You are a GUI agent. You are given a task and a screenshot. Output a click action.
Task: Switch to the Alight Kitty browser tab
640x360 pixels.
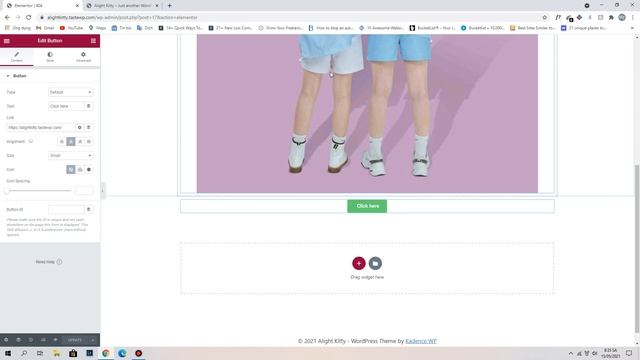(x=122, y=6)
